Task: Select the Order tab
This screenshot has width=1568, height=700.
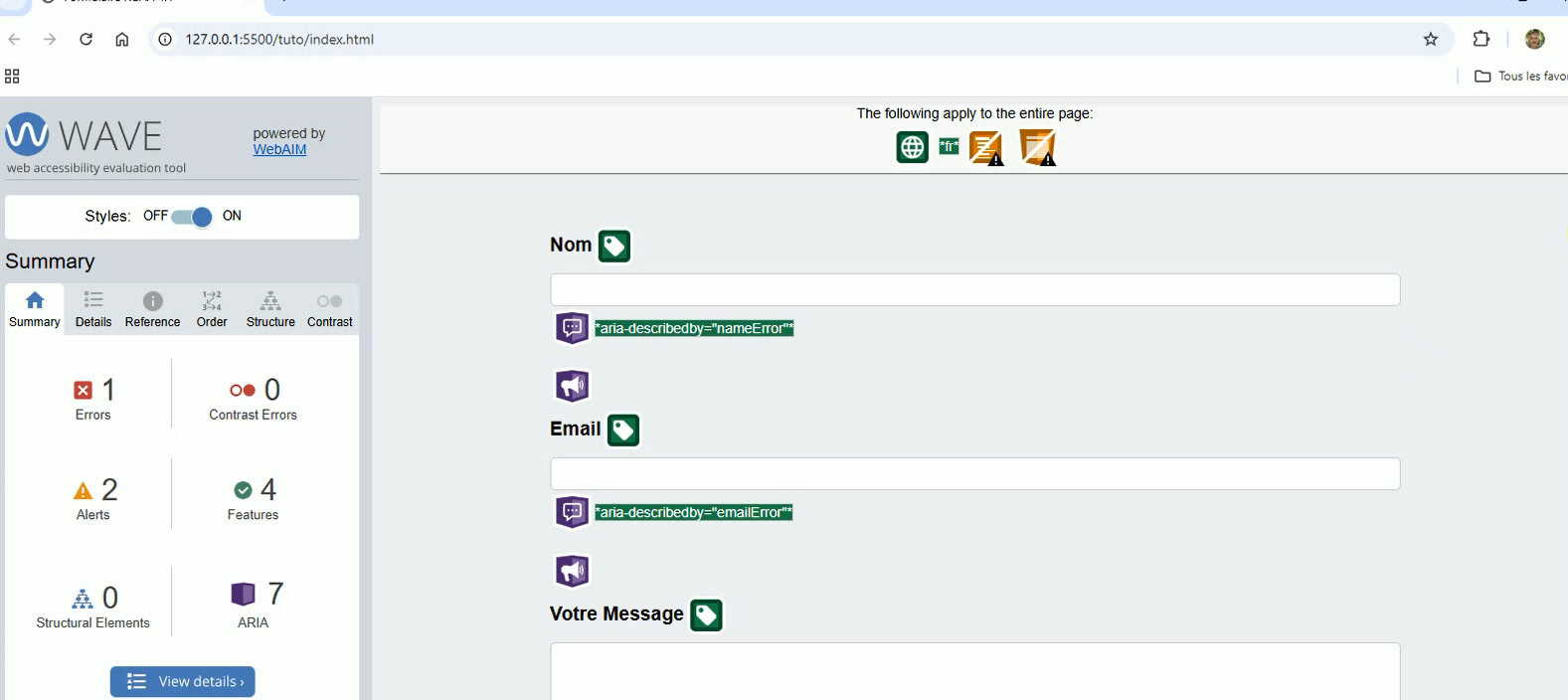Action: coord(212,309)
